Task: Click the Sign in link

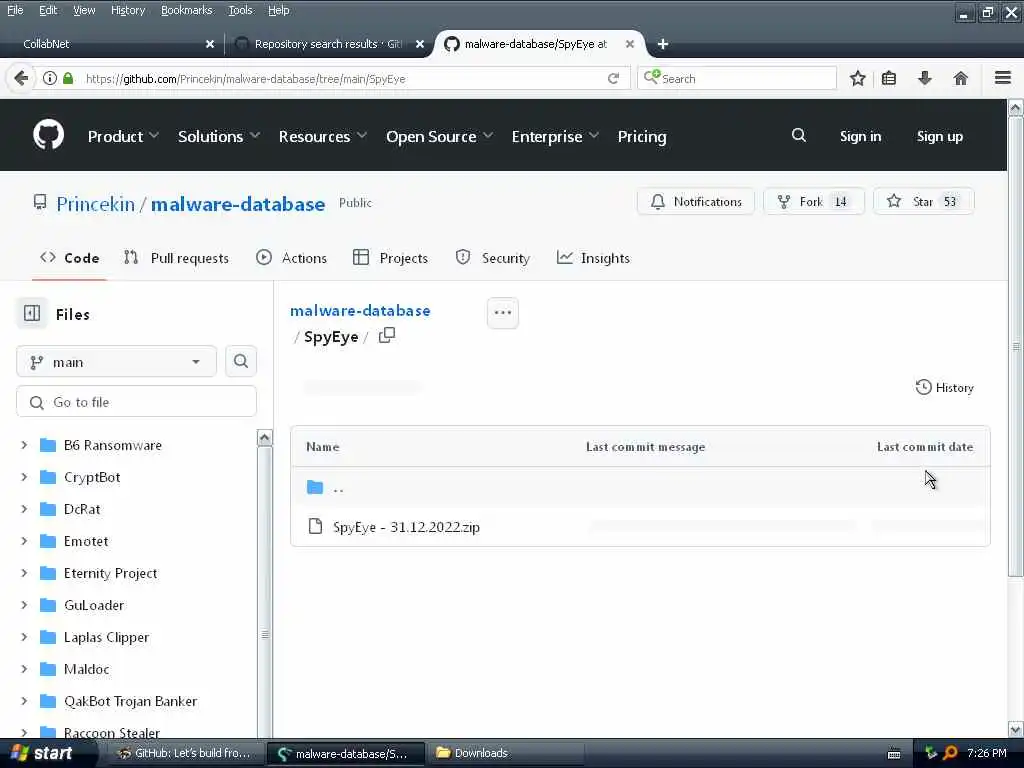Action: point(860,136)
